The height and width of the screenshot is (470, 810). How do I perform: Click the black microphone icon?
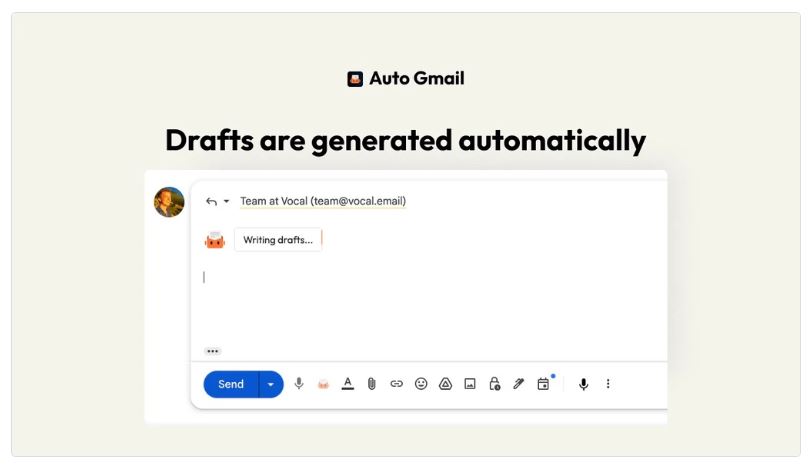point(583,384)
